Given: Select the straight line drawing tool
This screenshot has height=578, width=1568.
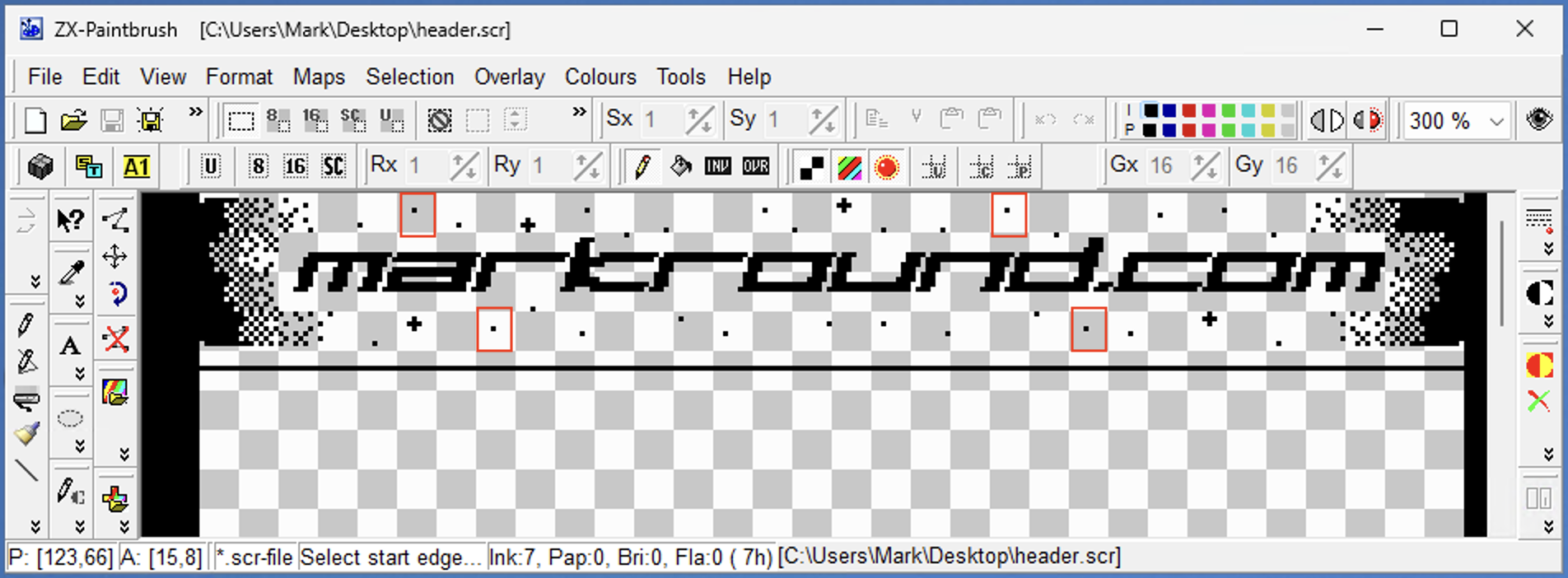Looking at the screenshot, I should point(27,470).
